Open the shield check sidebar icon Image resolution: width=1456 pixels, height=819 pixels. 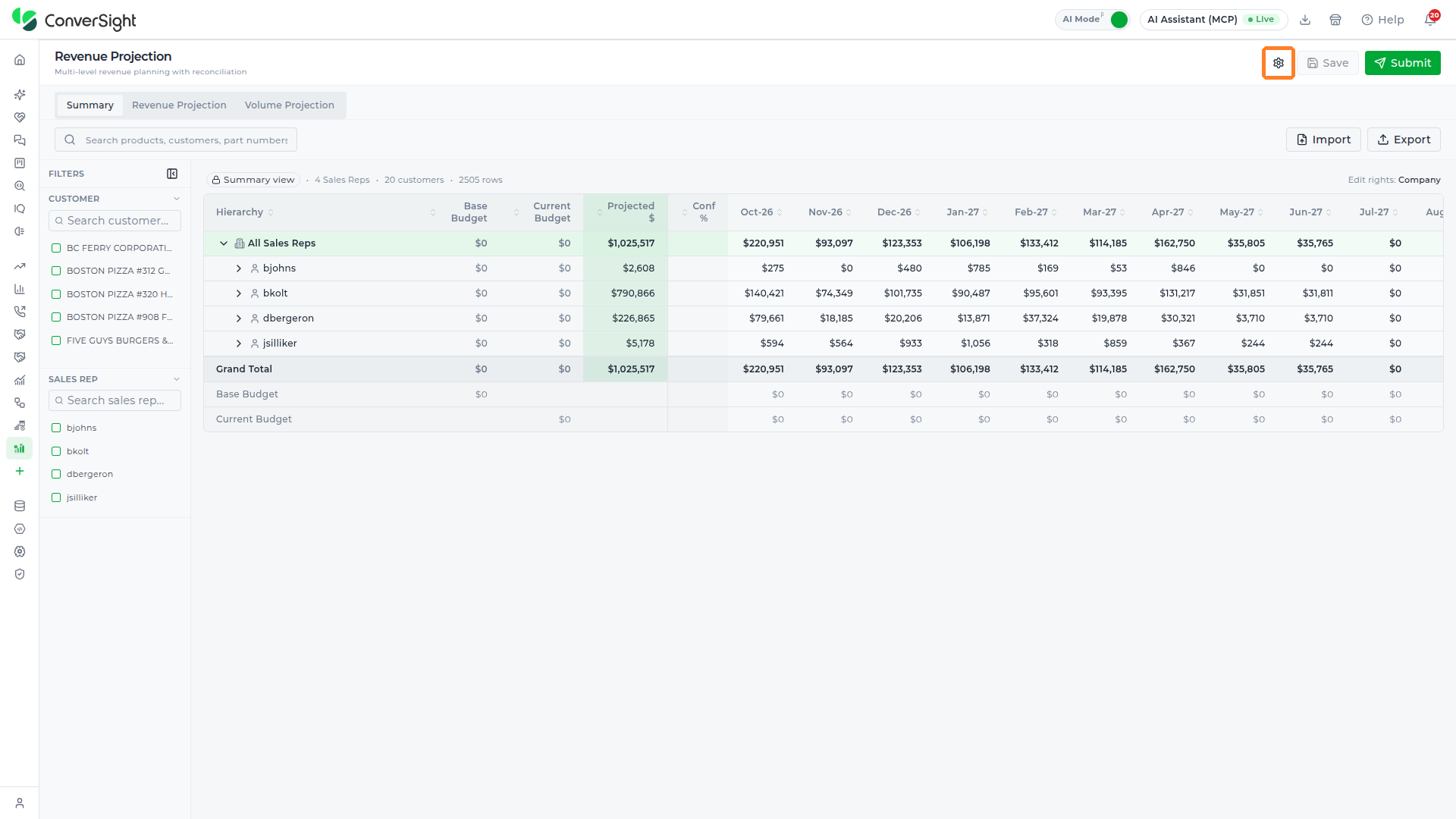tap(20, 574)
